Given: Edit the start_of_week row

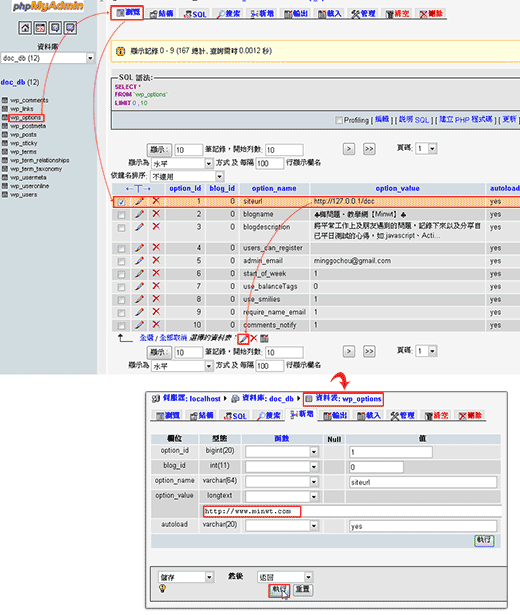Looking at the screenshot, I should pos(139,274).
